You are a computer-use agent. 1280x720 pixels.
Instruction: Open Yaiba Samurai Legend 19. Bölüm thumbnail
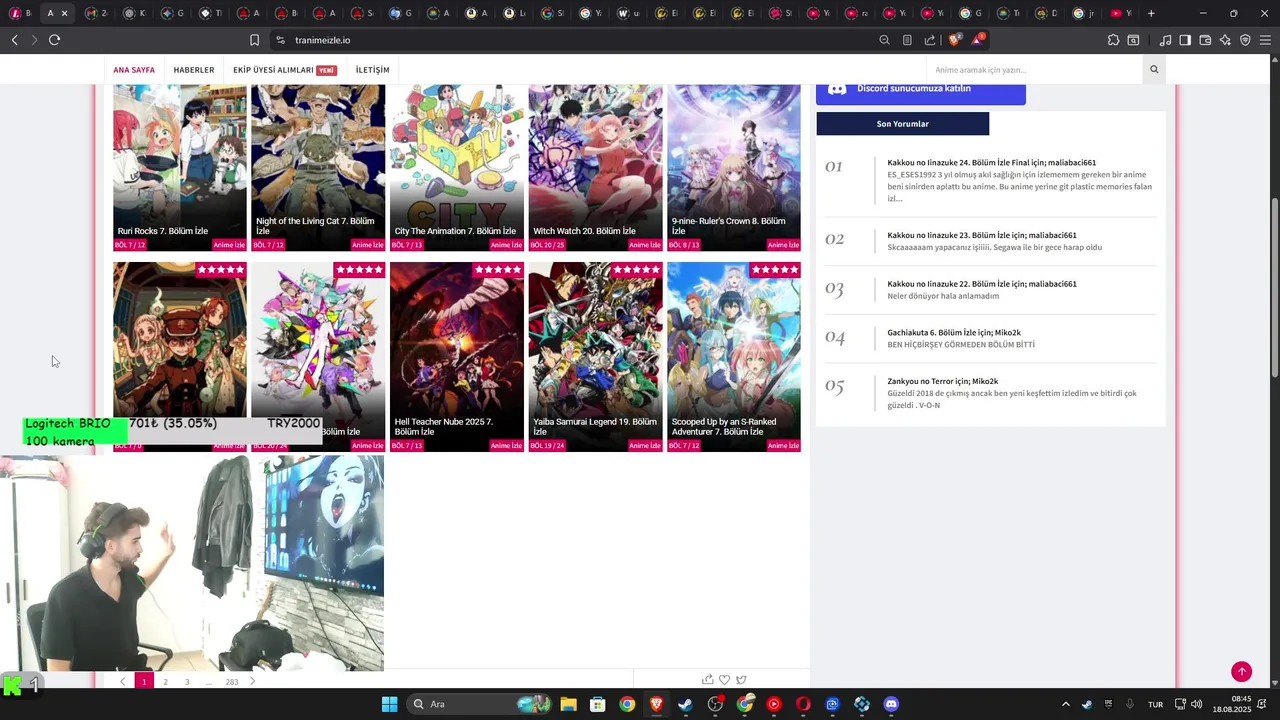pos(595,357)
